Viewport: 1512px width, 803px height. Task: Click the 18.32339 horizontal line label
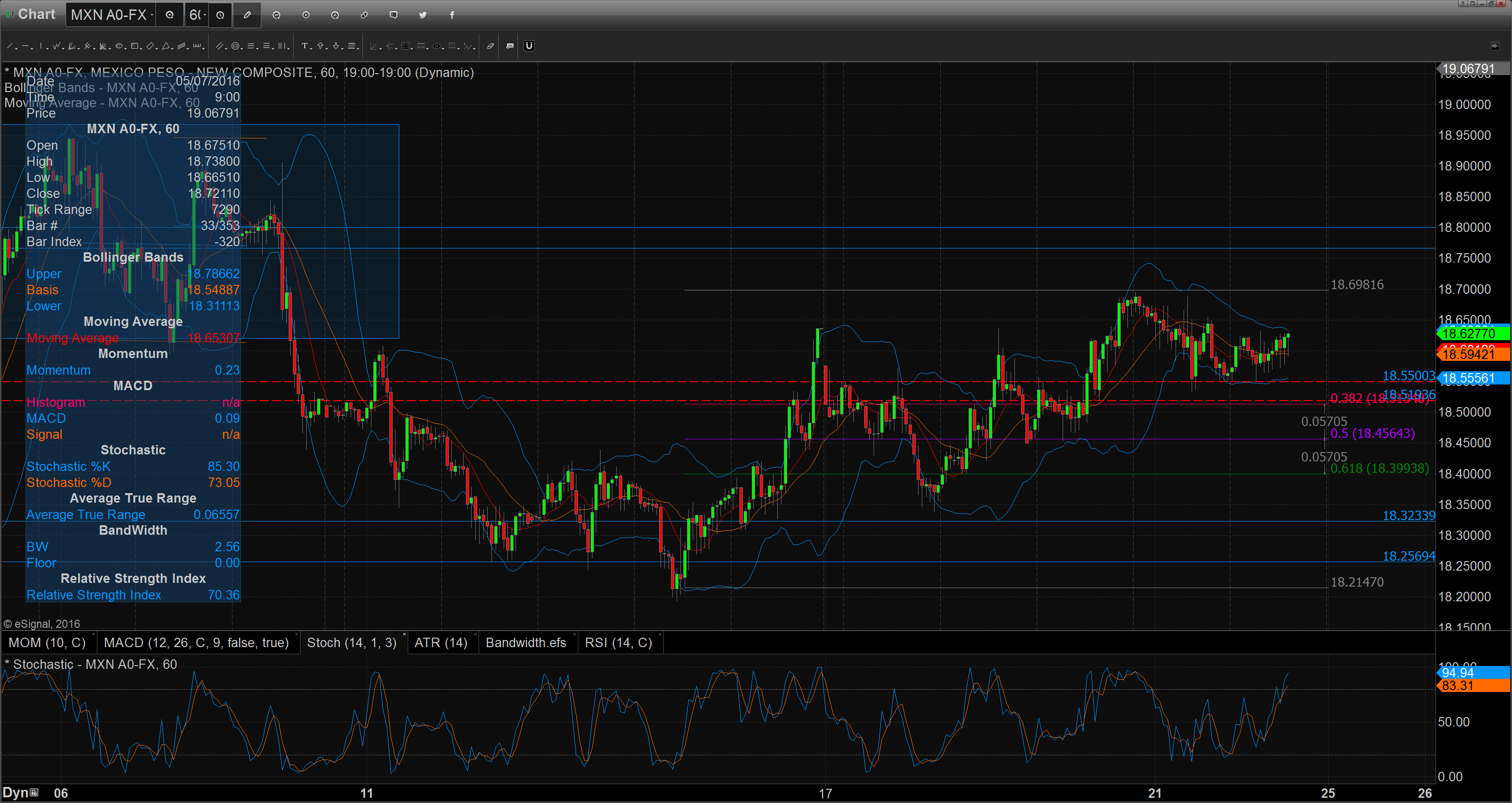coord(1409,515)
